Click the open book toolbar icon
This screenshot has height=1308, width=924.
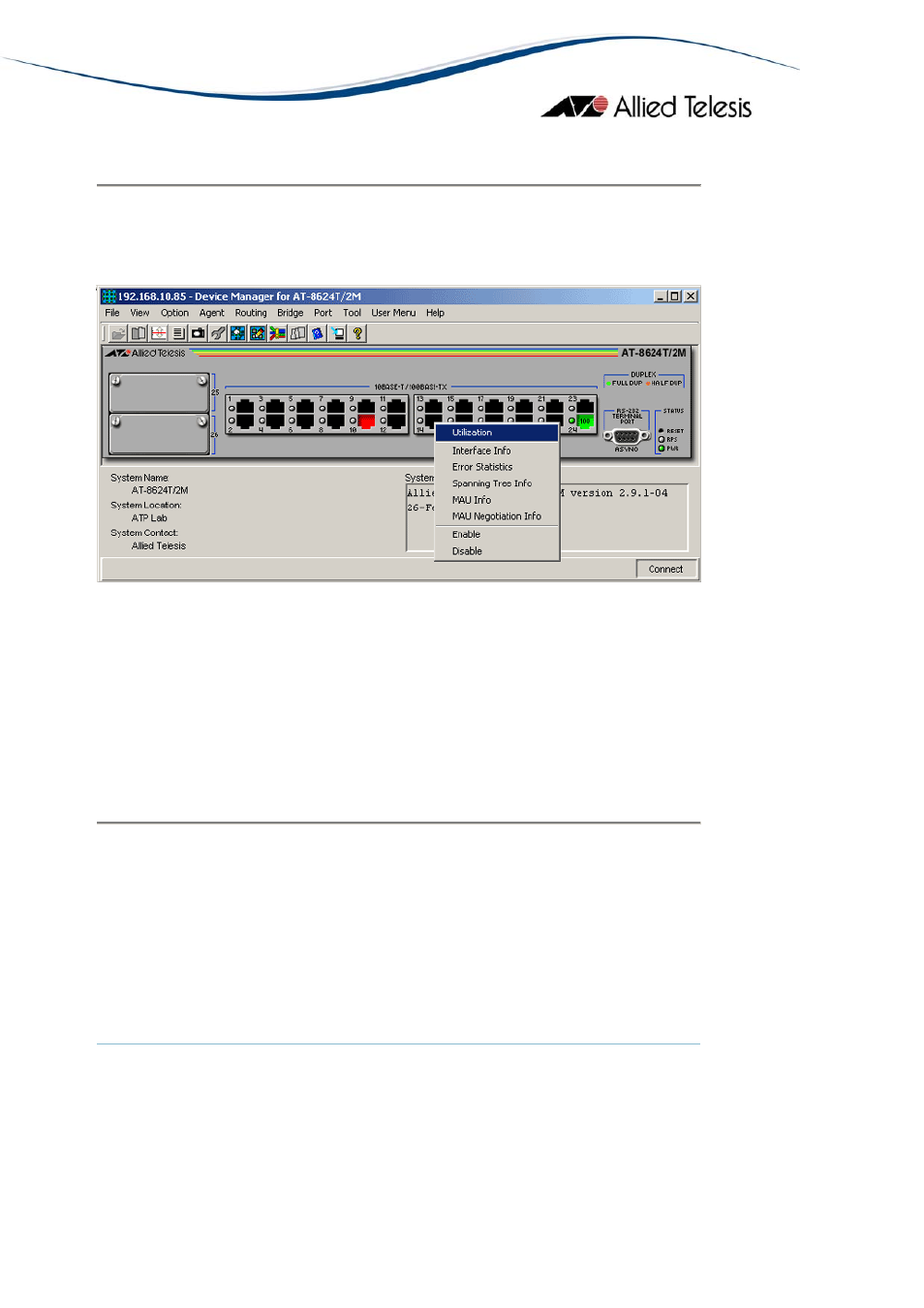139,333
